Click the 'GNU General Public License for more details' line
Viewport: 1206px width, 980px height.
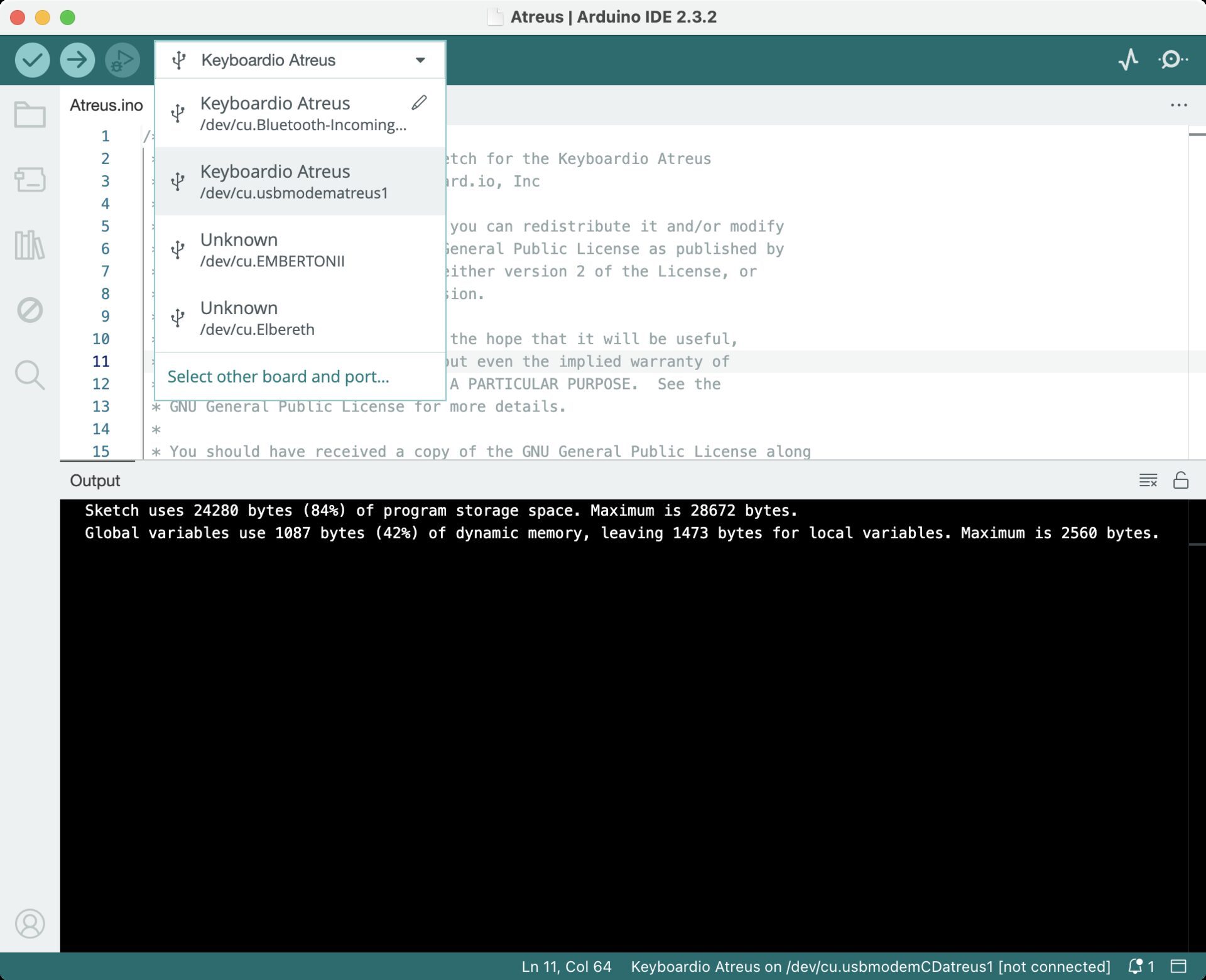tap(359, 406)
